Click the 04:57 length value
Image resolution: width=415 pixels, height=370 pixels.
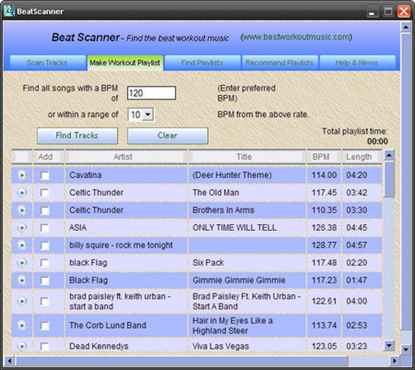coord(357,245)
